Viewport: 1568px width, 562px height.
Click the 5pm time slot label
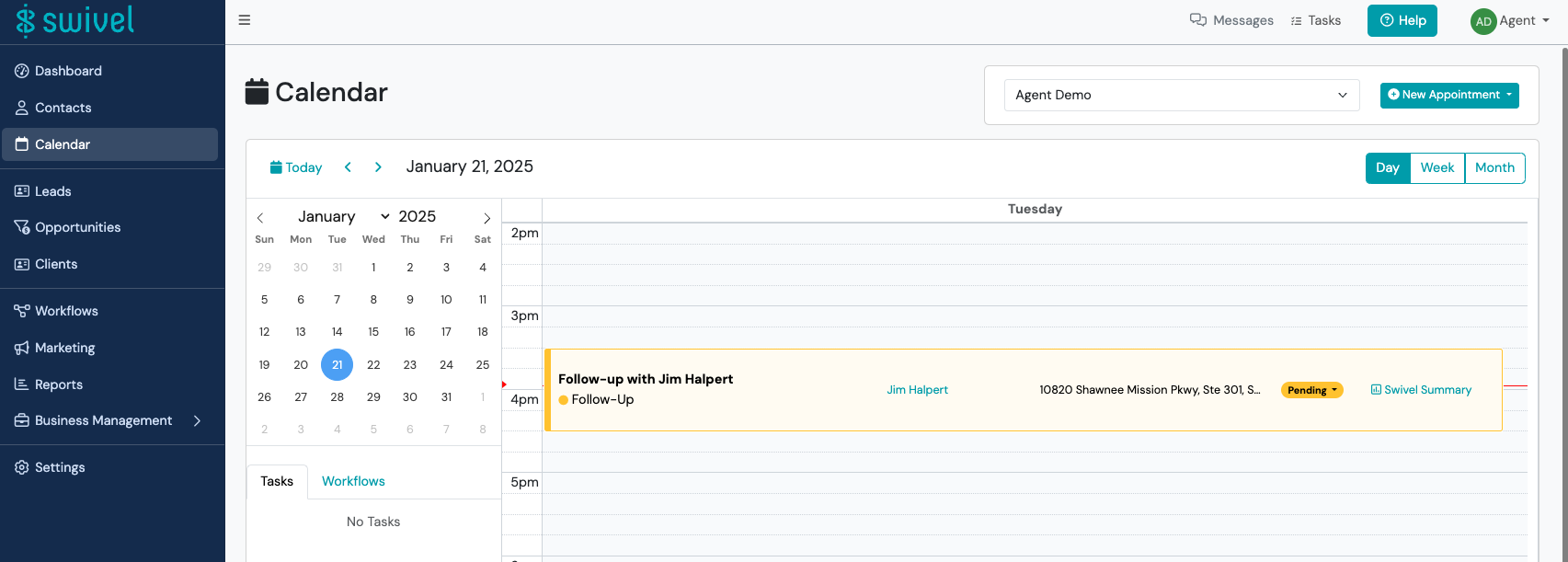[x=525, y=482]
